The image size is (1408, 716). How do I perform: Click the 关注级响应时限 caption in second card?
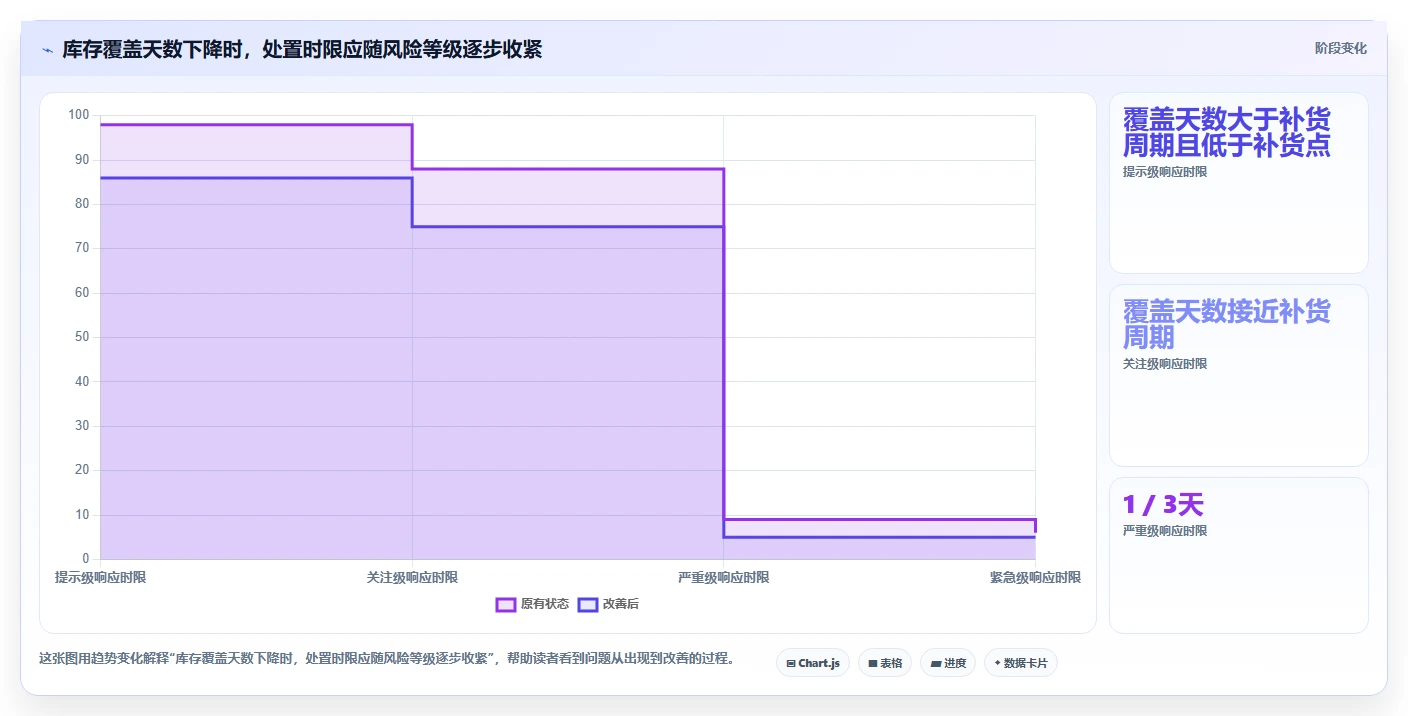(1165, 364)
